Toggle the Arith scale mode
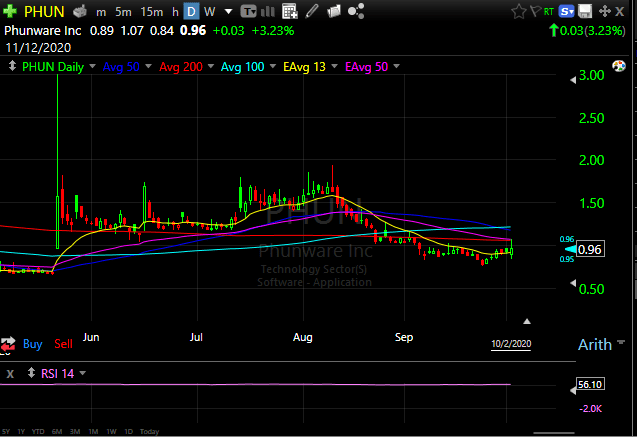The width and height of the screenshot is (637, 437). click(x=594, y=345)
